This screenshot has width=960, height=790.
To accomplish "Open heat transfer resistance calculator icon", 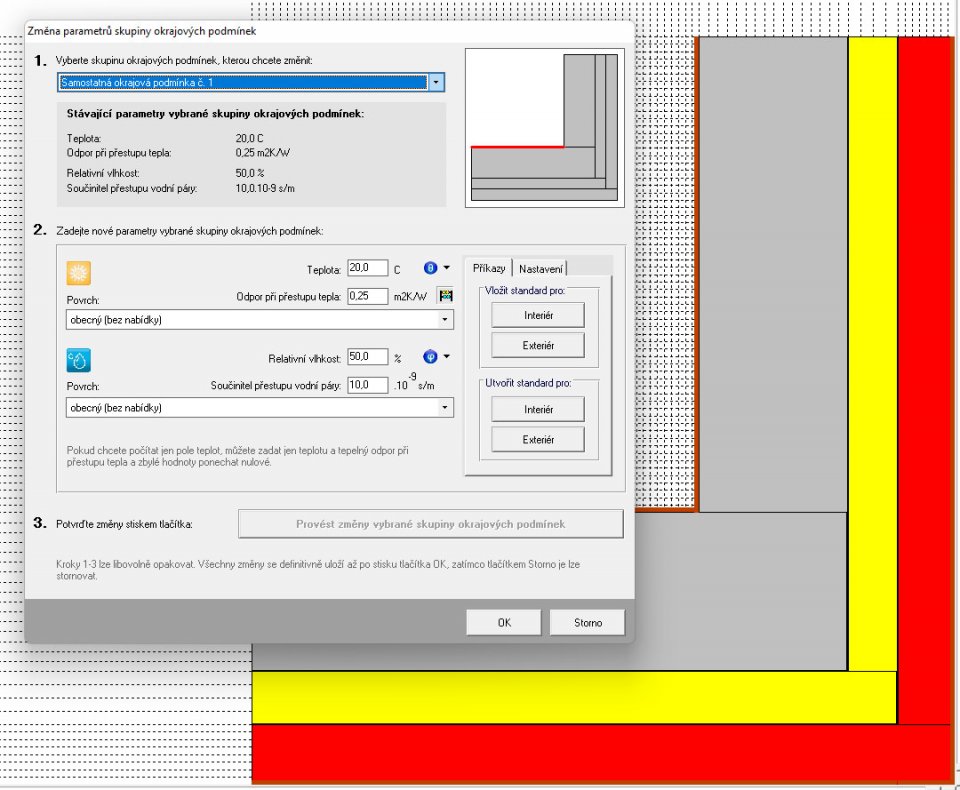I will pyautogui.click(x=446, y=296).
